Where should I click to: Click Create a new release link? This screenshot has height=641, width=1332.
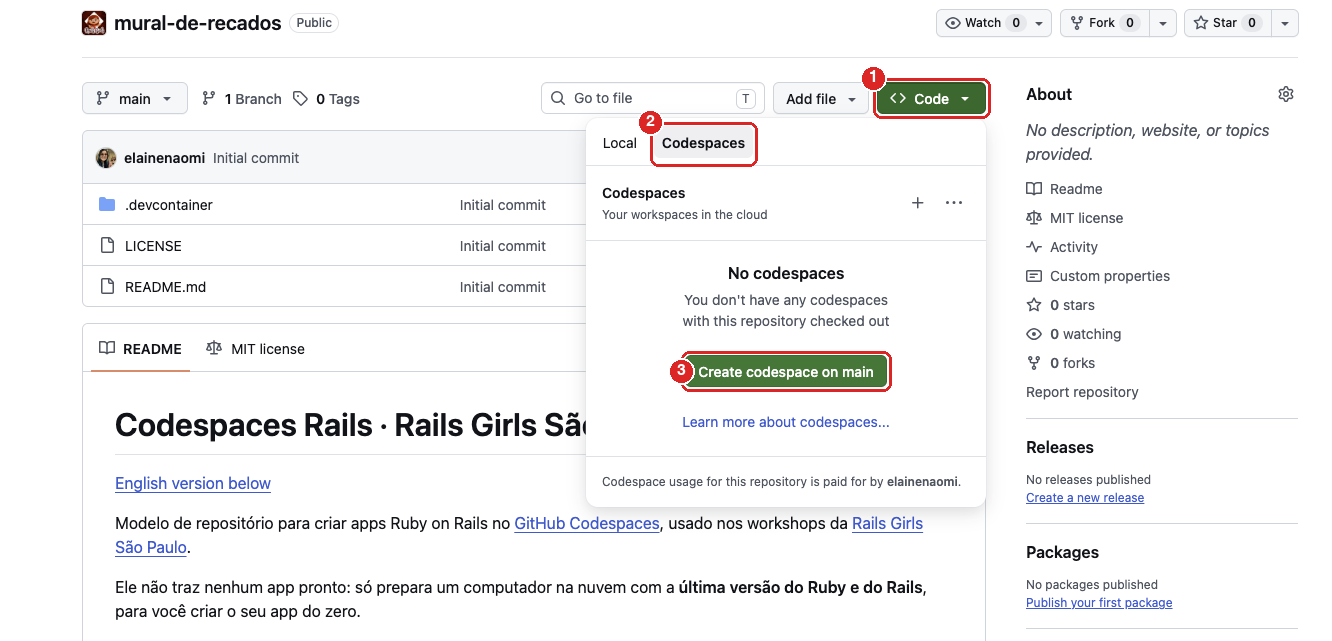(x=1085, y=497)
